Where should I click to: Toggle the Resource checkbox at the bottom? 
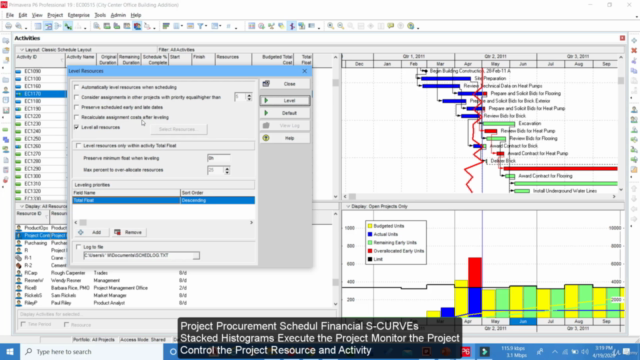pyautogui.click(x=67, y=324)
